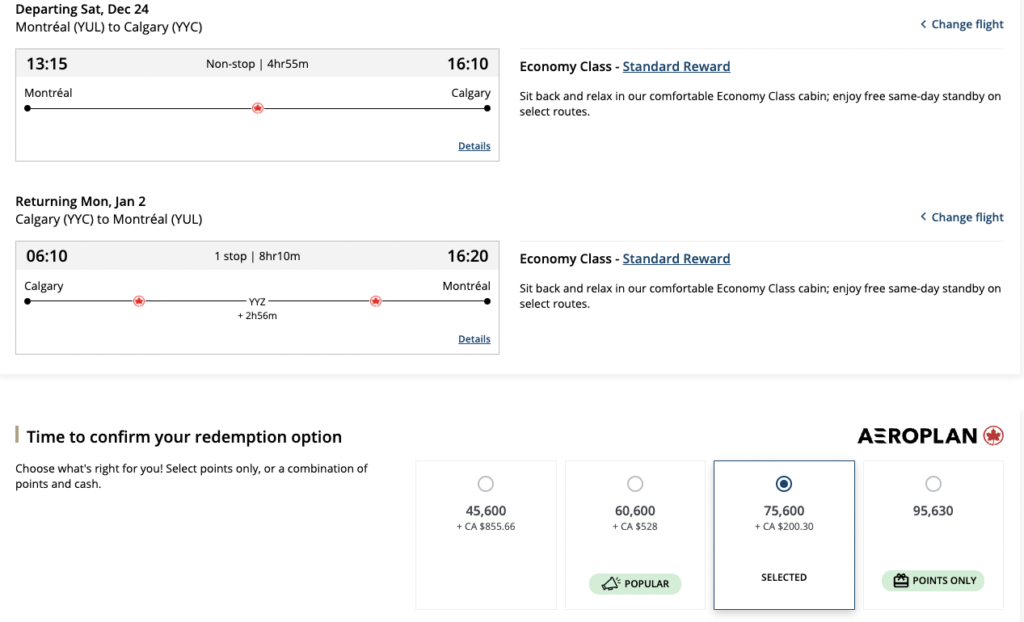
Task: Open Details for Calgary to Montréal flight
Action: click(x=474, y=339)
